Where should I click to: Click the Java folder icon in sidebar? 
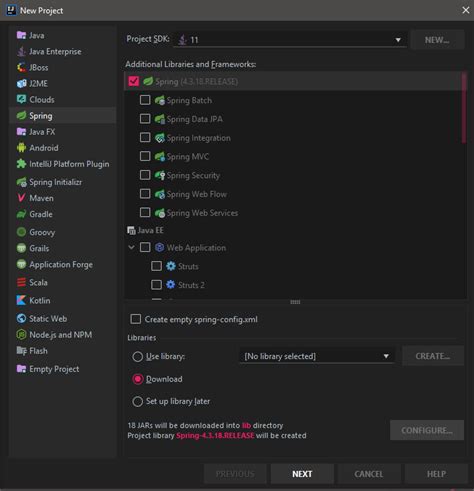pos(21,35)
